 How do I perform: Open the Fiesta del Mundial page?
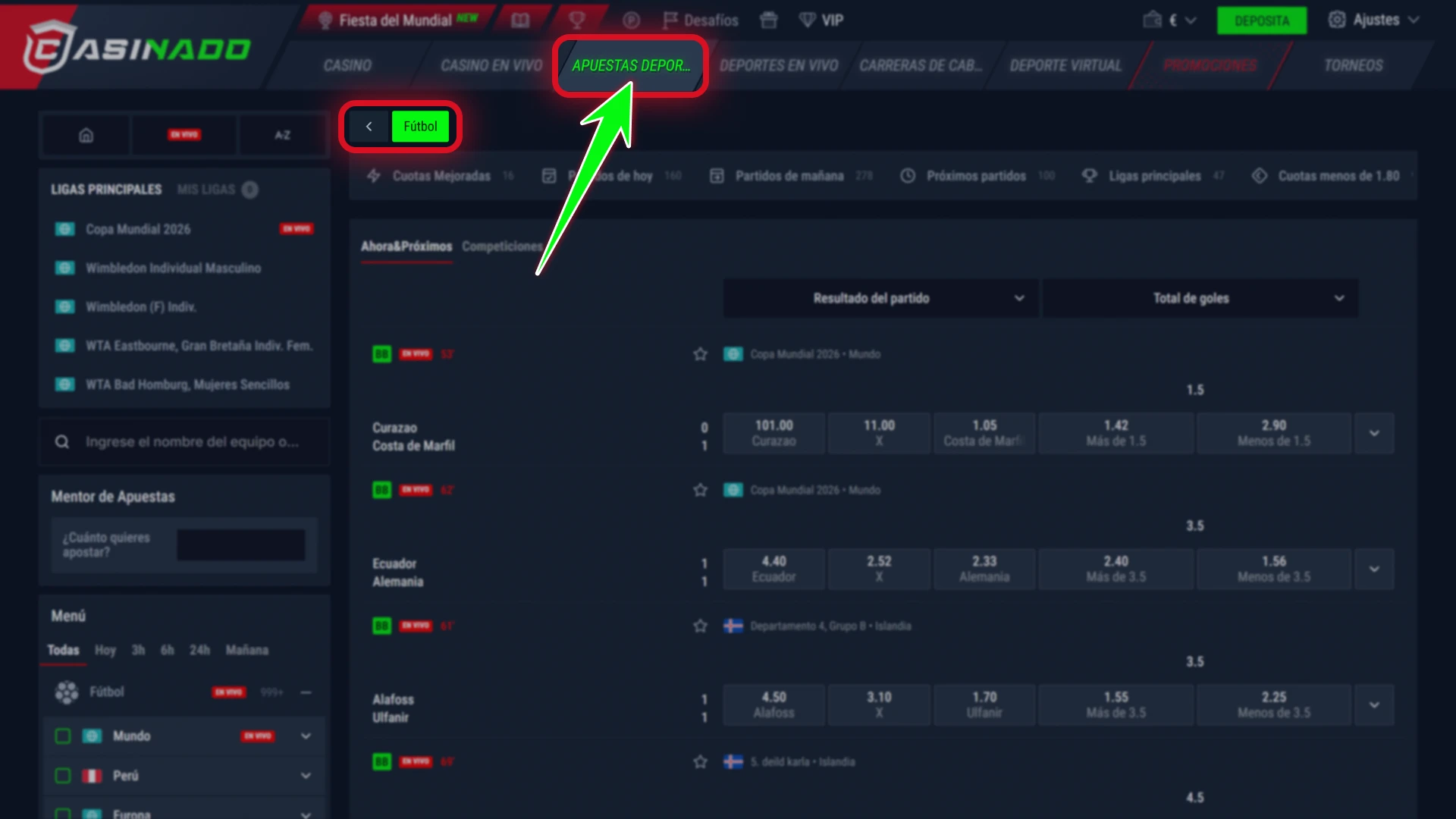pyautogui.click(x=397, y=20)
